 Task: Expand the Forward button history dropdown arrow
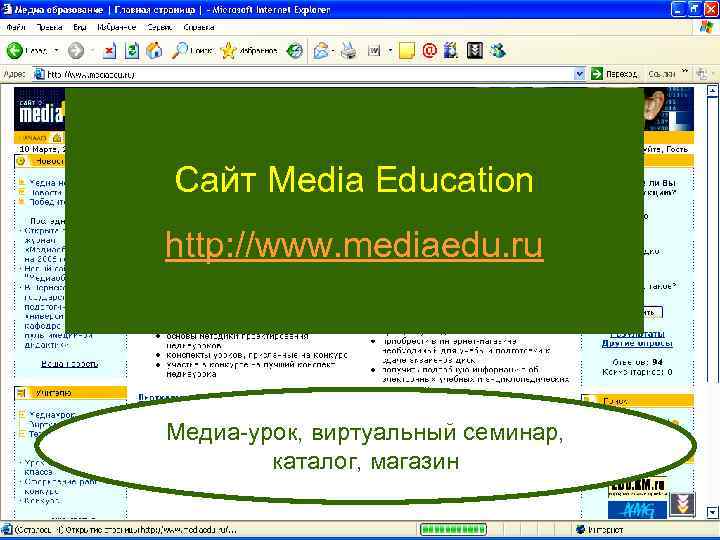92,51
